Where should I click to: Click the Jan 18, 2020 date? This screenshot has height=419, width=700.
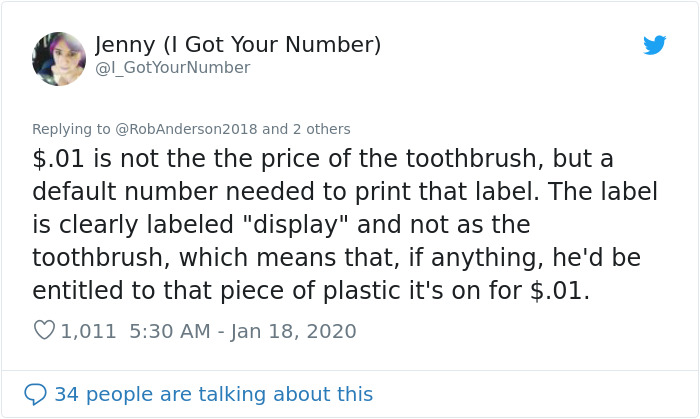tap(294, 331)
